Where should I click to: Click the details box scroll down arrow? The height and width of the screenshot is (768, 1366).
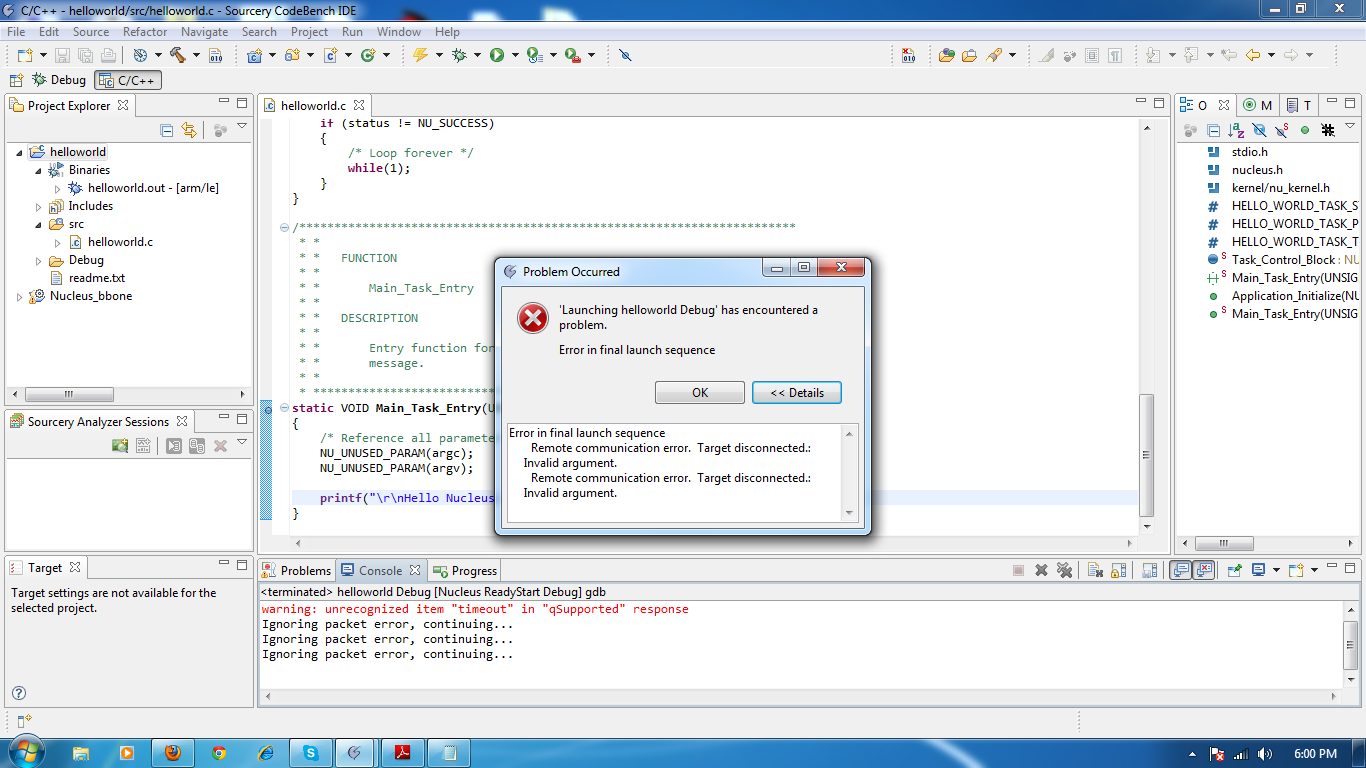point(850,513)
